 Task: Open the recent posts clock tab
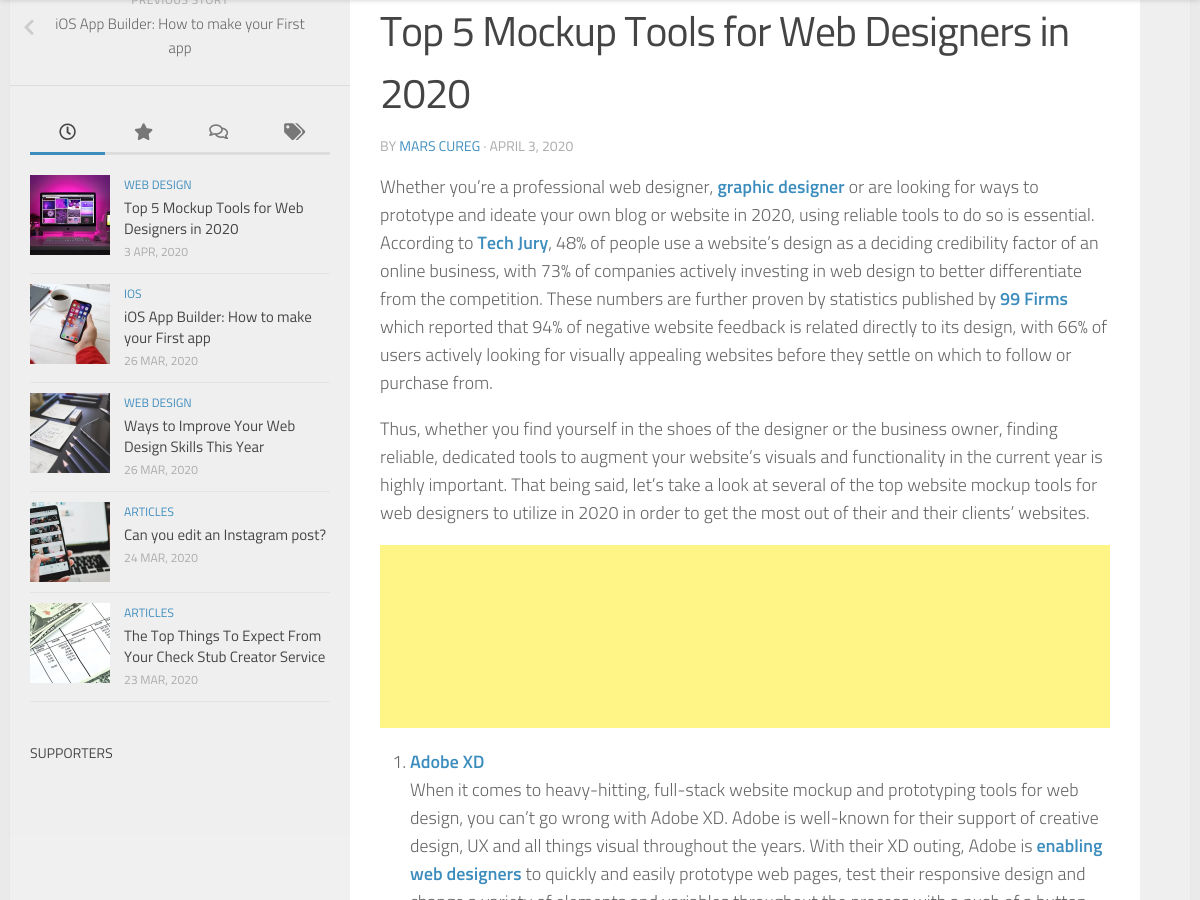67,132
